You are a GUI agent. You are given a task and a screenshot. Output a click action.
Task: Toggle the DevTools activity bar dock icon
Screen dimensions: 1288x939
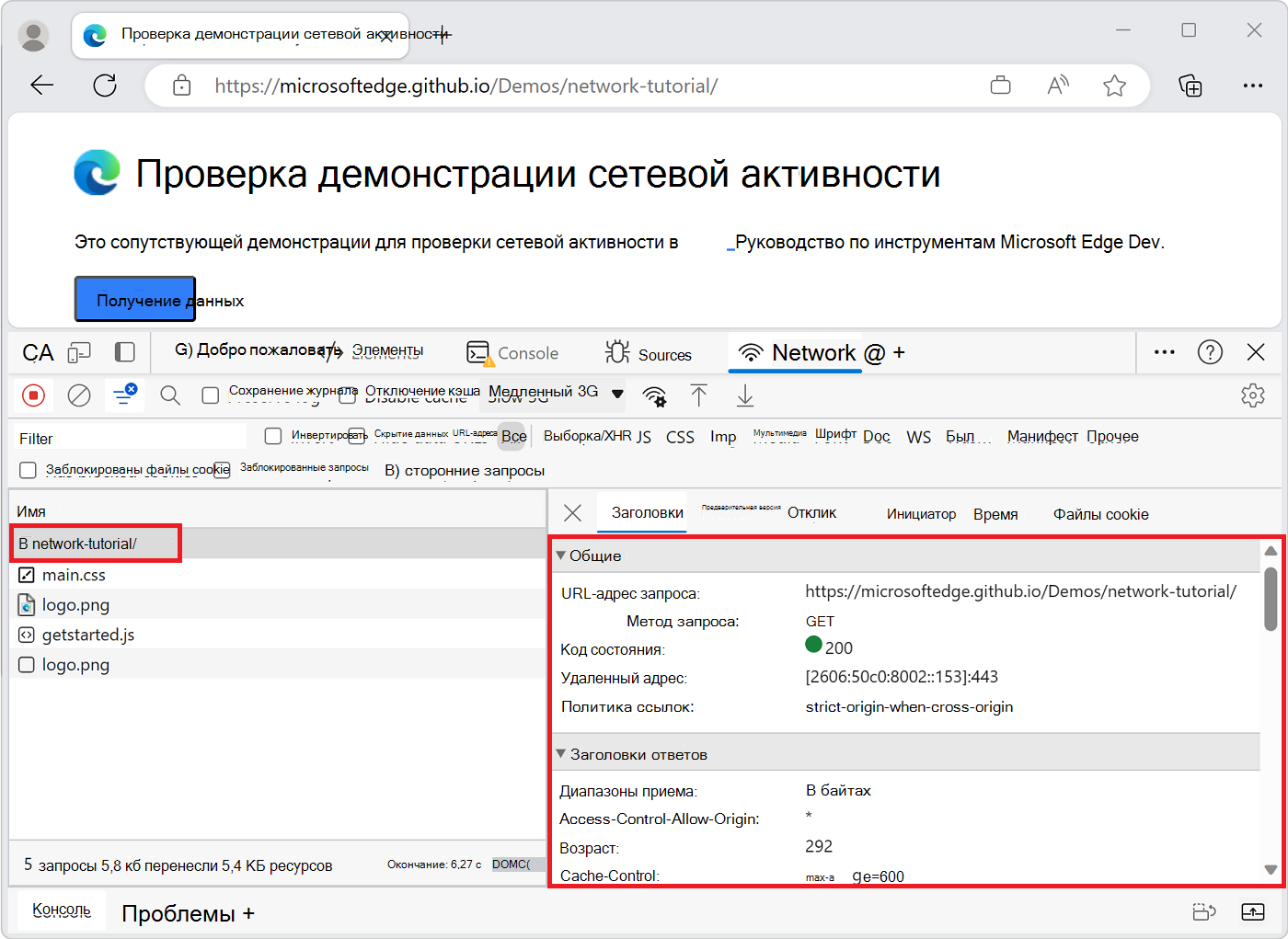point(125,352)
